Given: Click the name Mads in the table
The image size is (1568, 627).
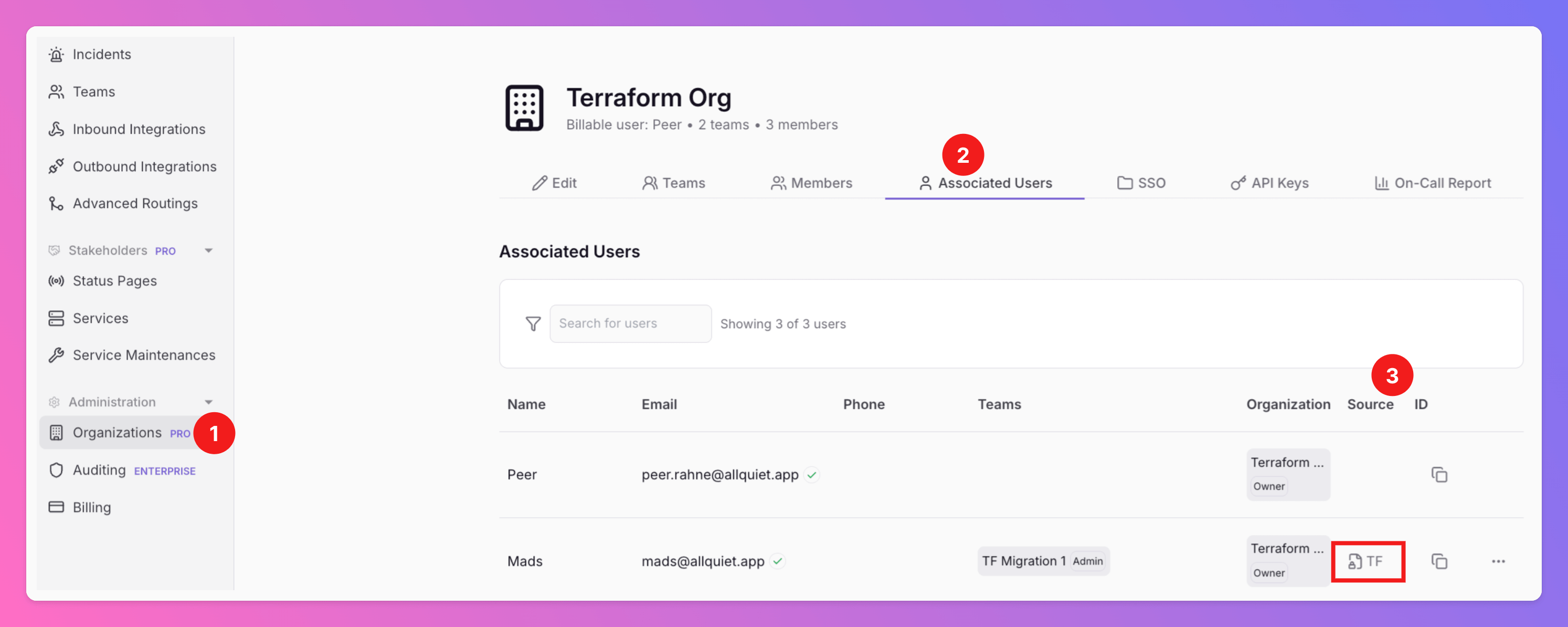Looking at the screenshot, I should (525, 561).
